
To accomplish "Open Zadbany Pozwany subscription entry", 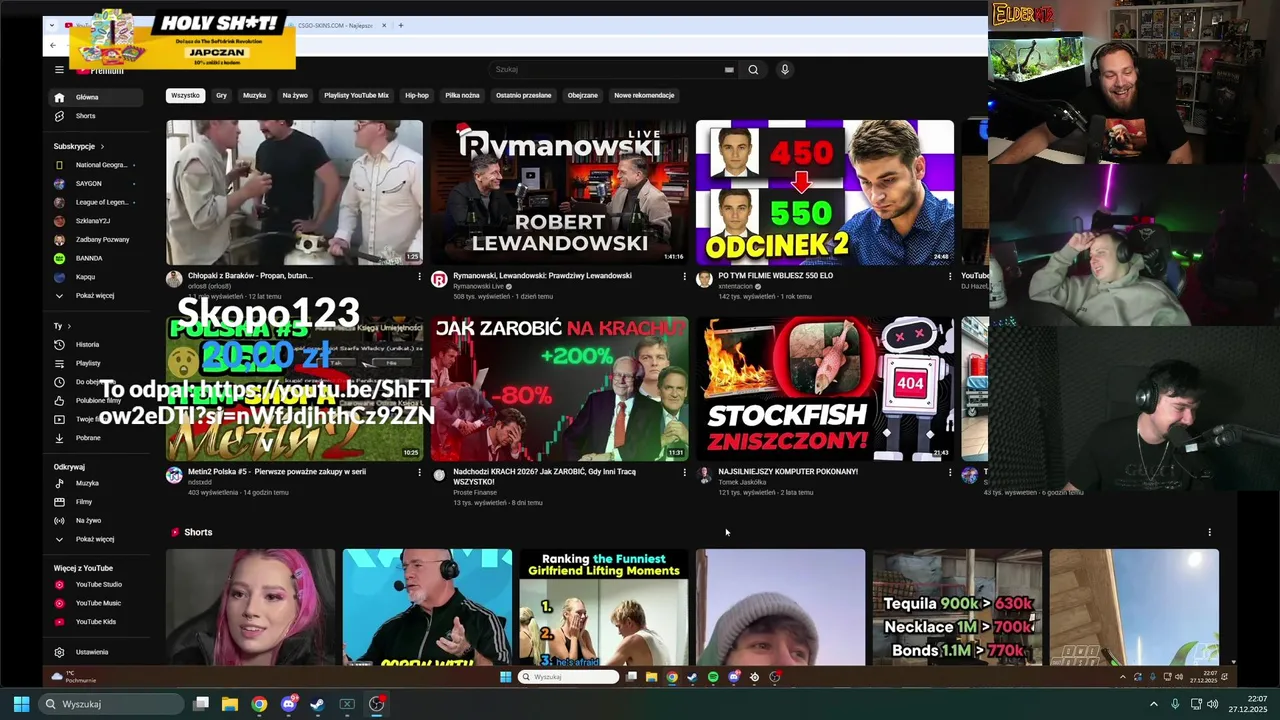I will coord(94,240).
